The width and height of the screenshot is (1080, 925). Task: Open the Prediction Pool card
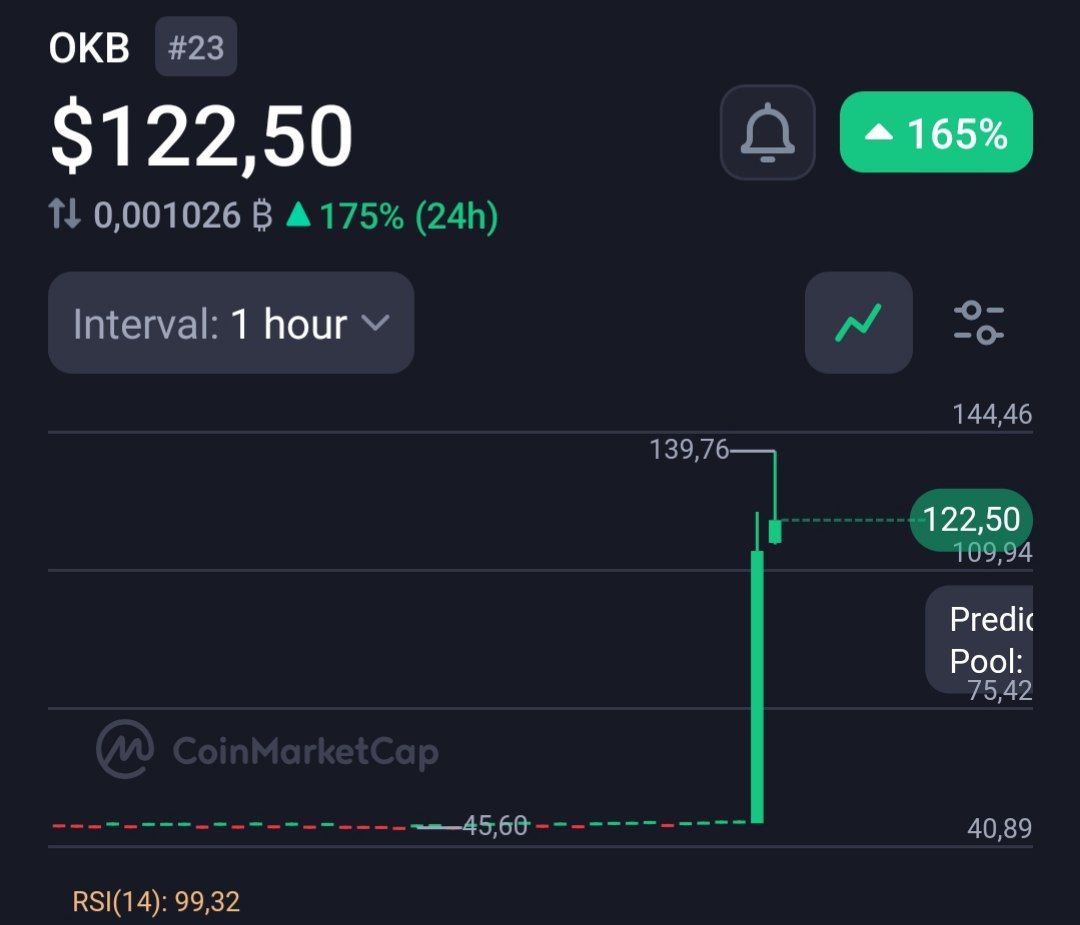[x=979, y=639]
